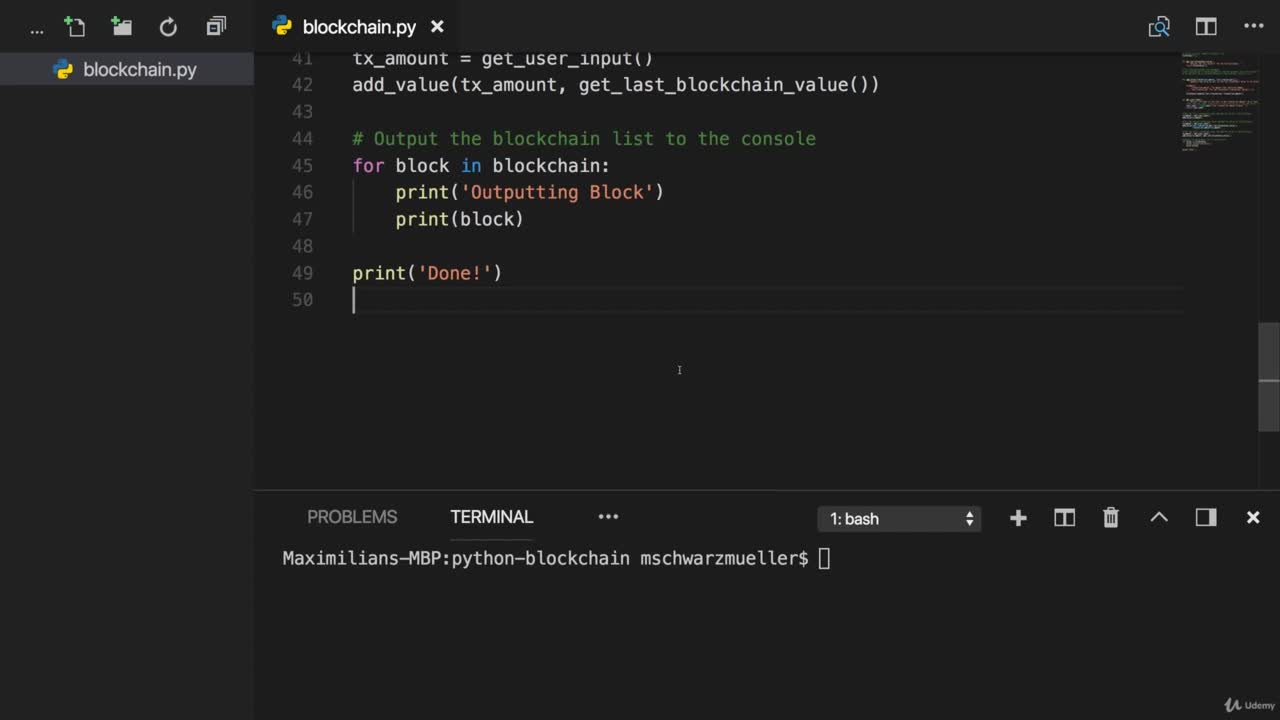Click the terminal prompt input area
This screenshot has height=720, width=1280.
click(824, 559)
